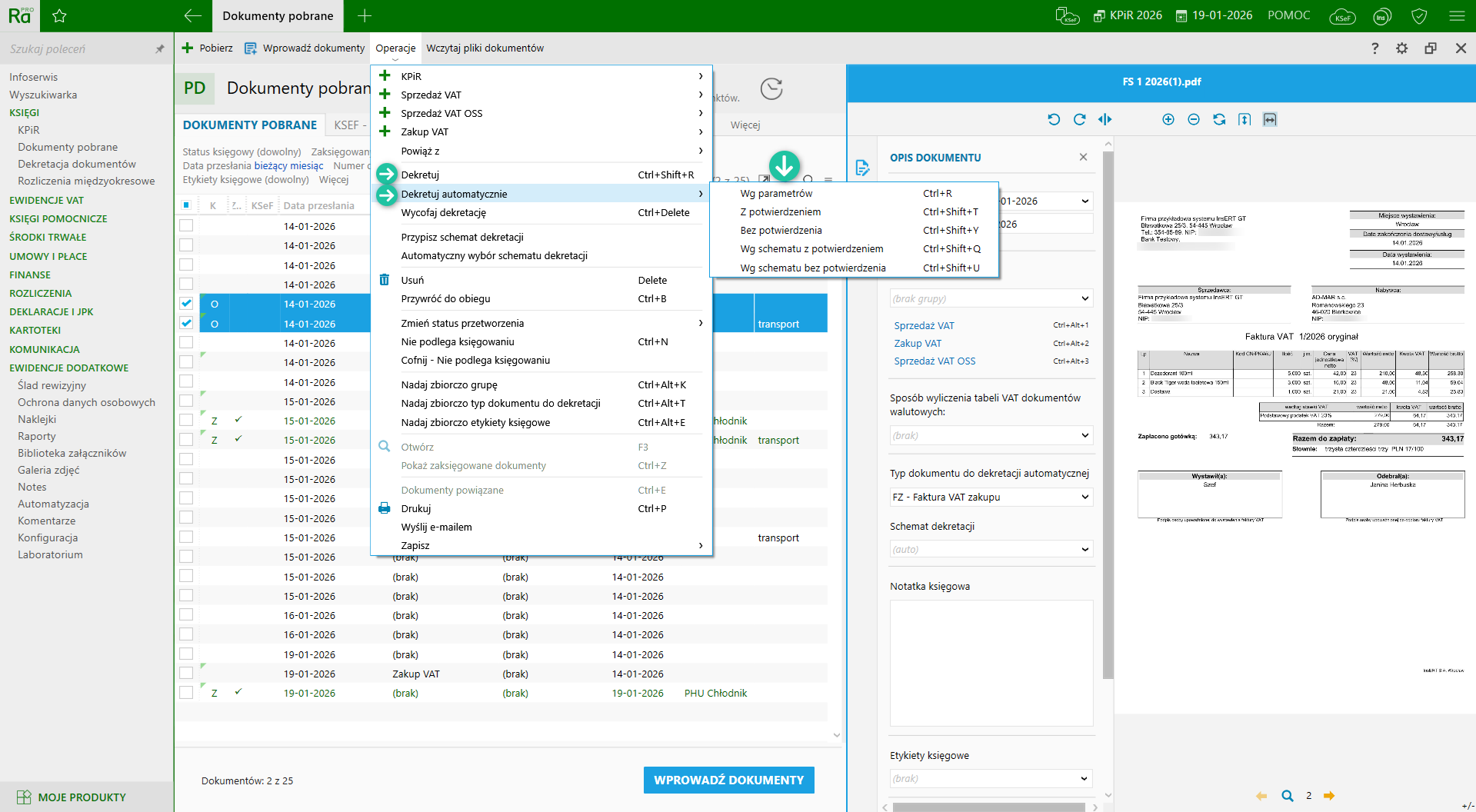This screenshot has width=1476, height=812.
Task: Zoom in the PDF preview
Action: pyautogui.click(x=1168, y=119)
